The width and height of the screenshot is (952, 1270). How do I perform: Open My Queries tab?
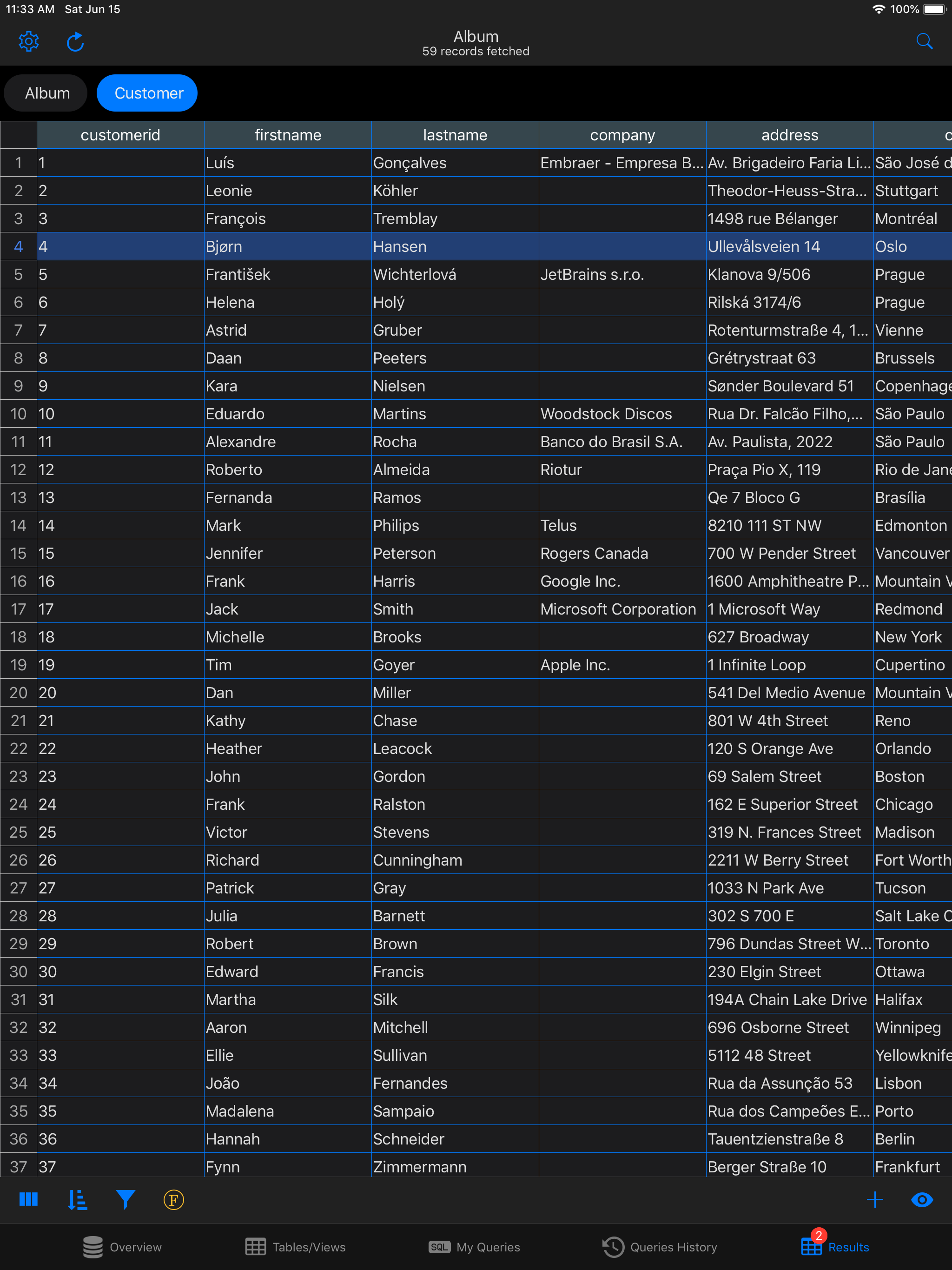(474, 1247)
